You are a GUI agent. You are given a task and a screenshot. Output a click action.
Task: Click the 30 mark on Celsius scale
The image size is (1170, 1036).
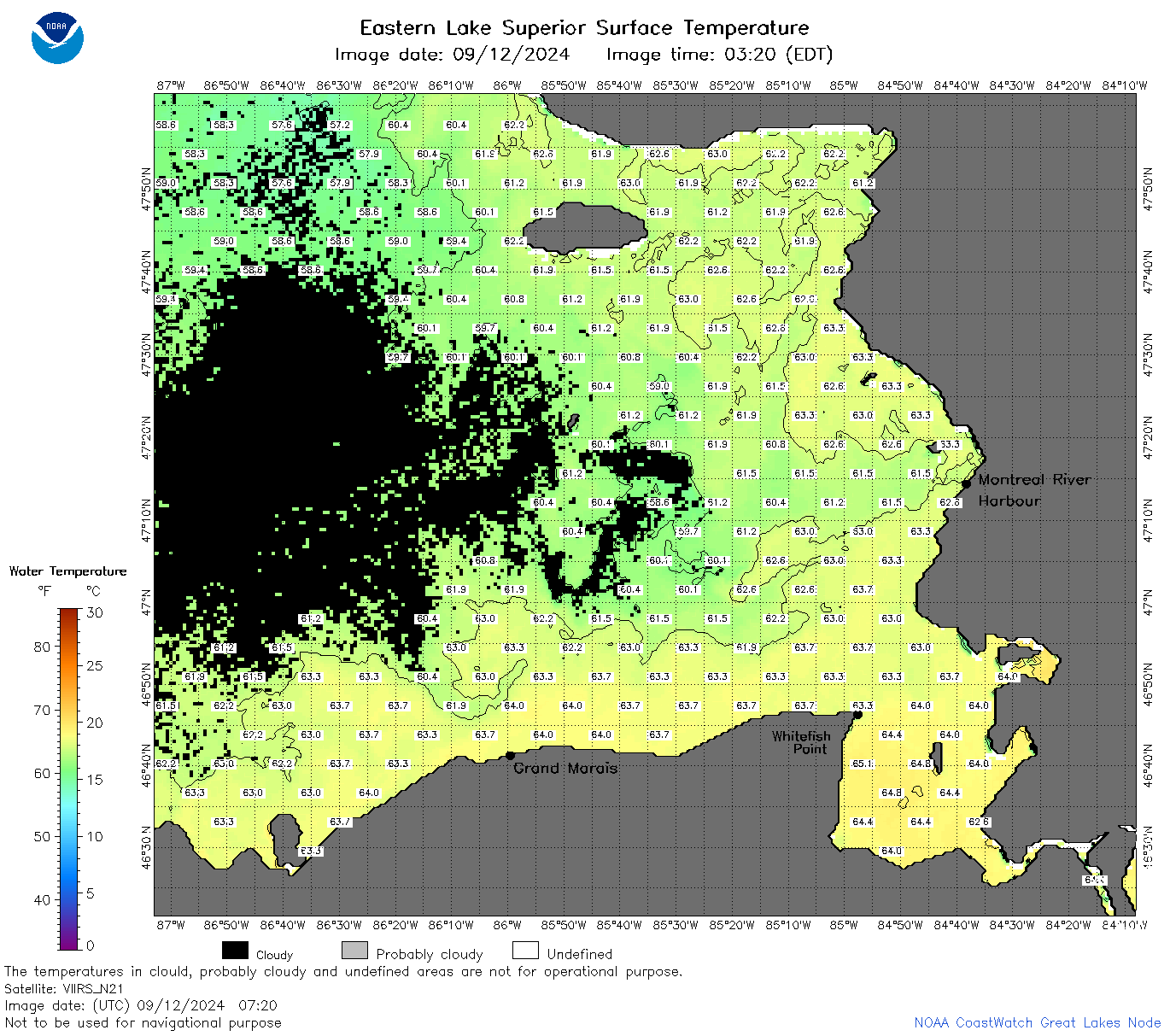tap(95, 612)
